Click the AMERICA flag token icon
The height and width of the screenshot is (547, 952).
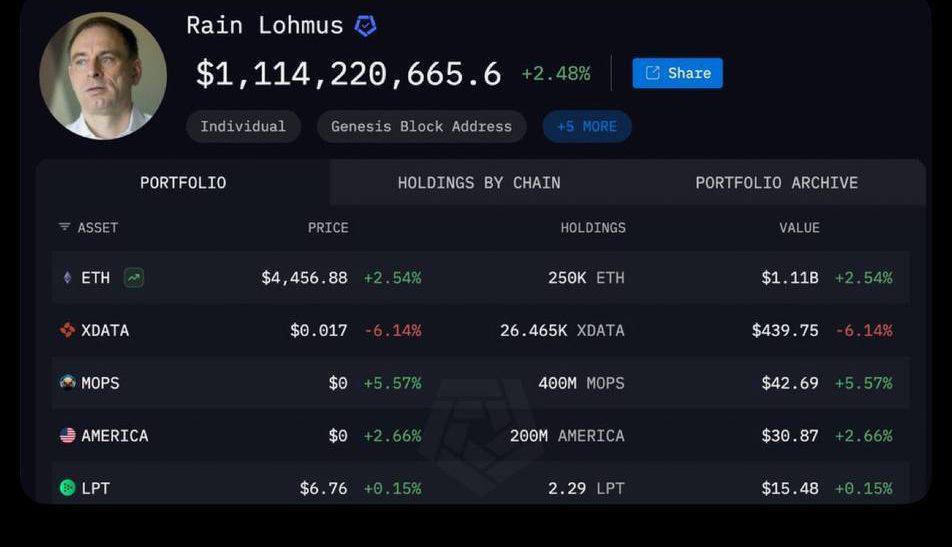point(68,435)
